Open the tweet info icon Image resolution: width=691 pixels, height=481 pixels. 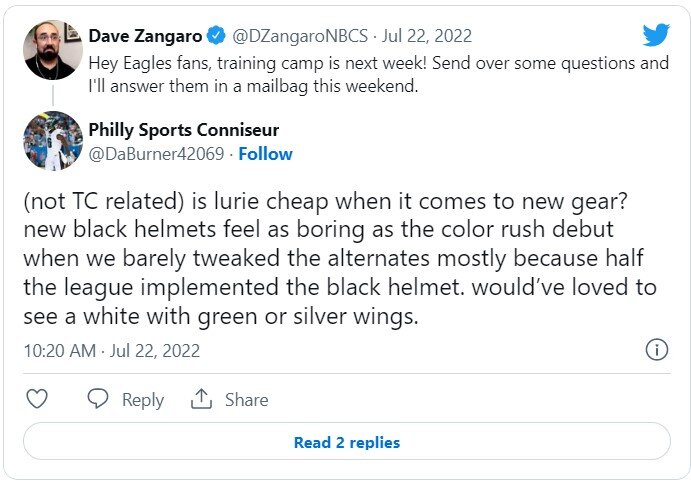pyautogui.click(x=656, y=350)
